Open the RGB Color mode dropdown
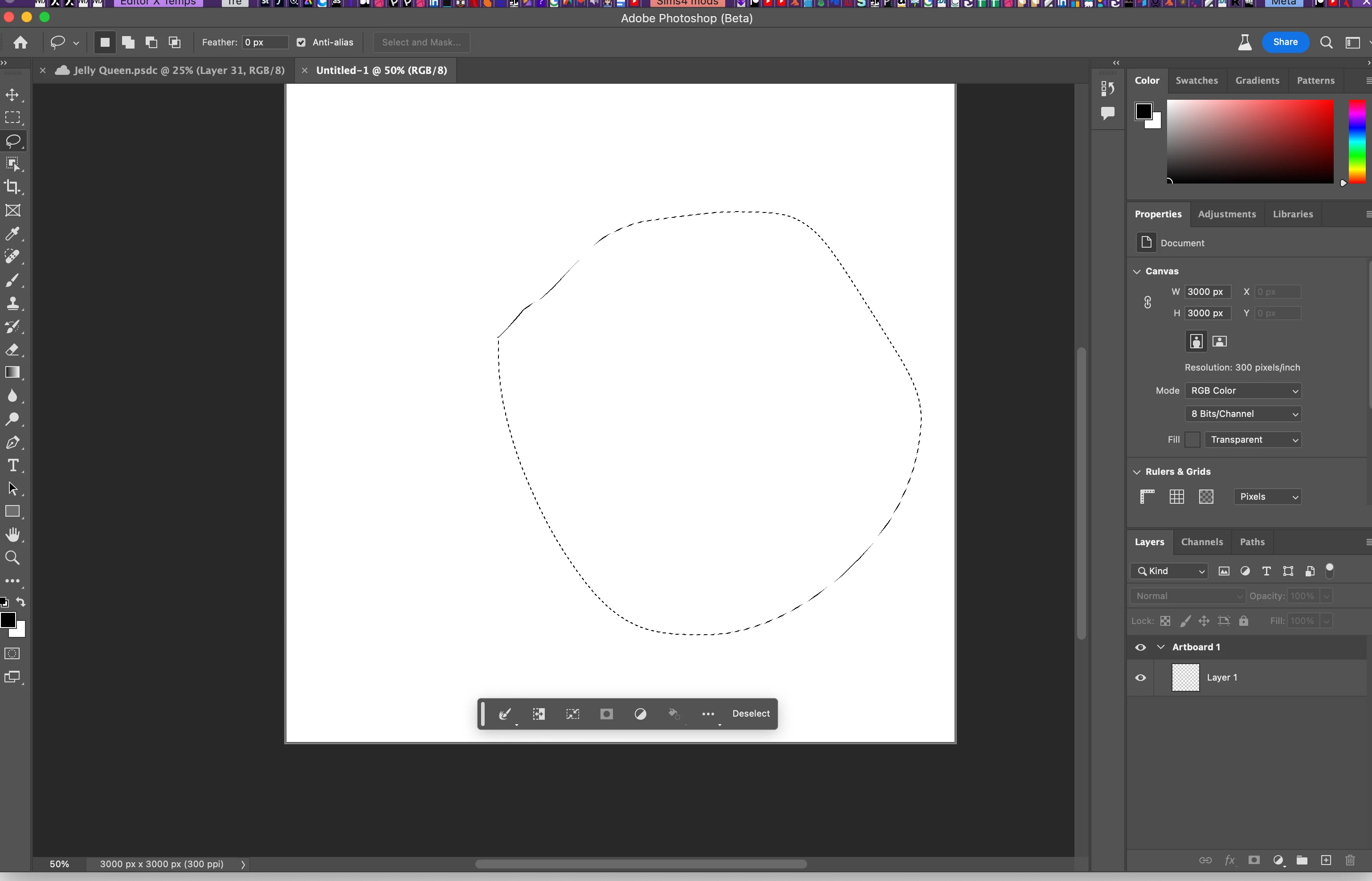1372x881 pixels. (1243, 391)
